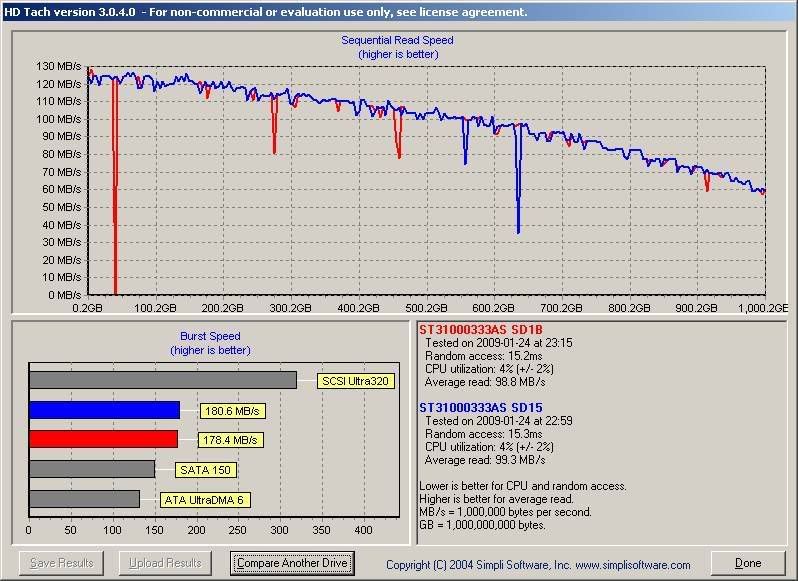This screenshot has height=581, width=798.
Task: Click the SATA 150 yellow label
Action: pos(205,470)
